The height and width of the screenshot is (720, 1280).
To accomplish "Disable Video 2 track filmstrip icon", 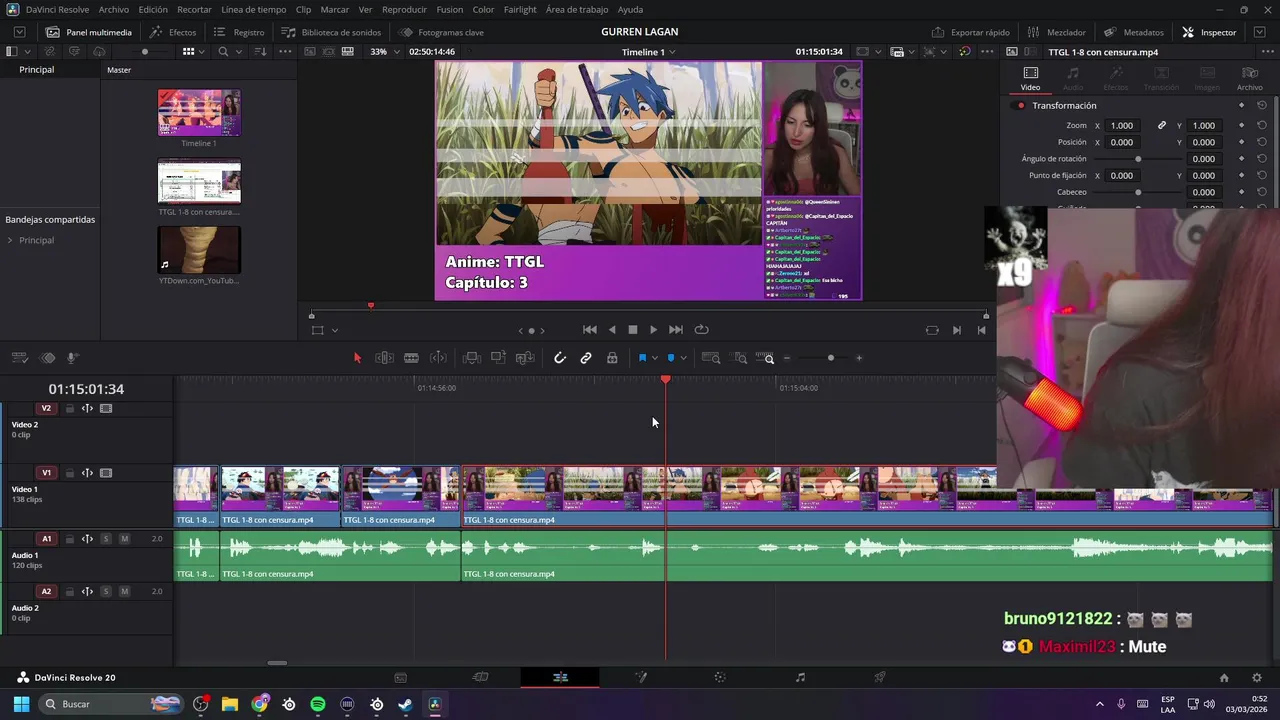I will pyautogui.click(x=106, y=408).
